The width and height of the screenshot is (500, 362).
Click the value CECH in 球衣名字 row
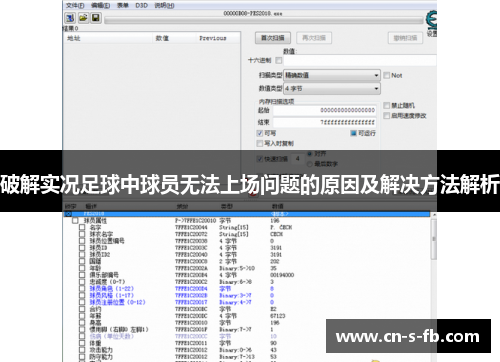click(277, 234)
